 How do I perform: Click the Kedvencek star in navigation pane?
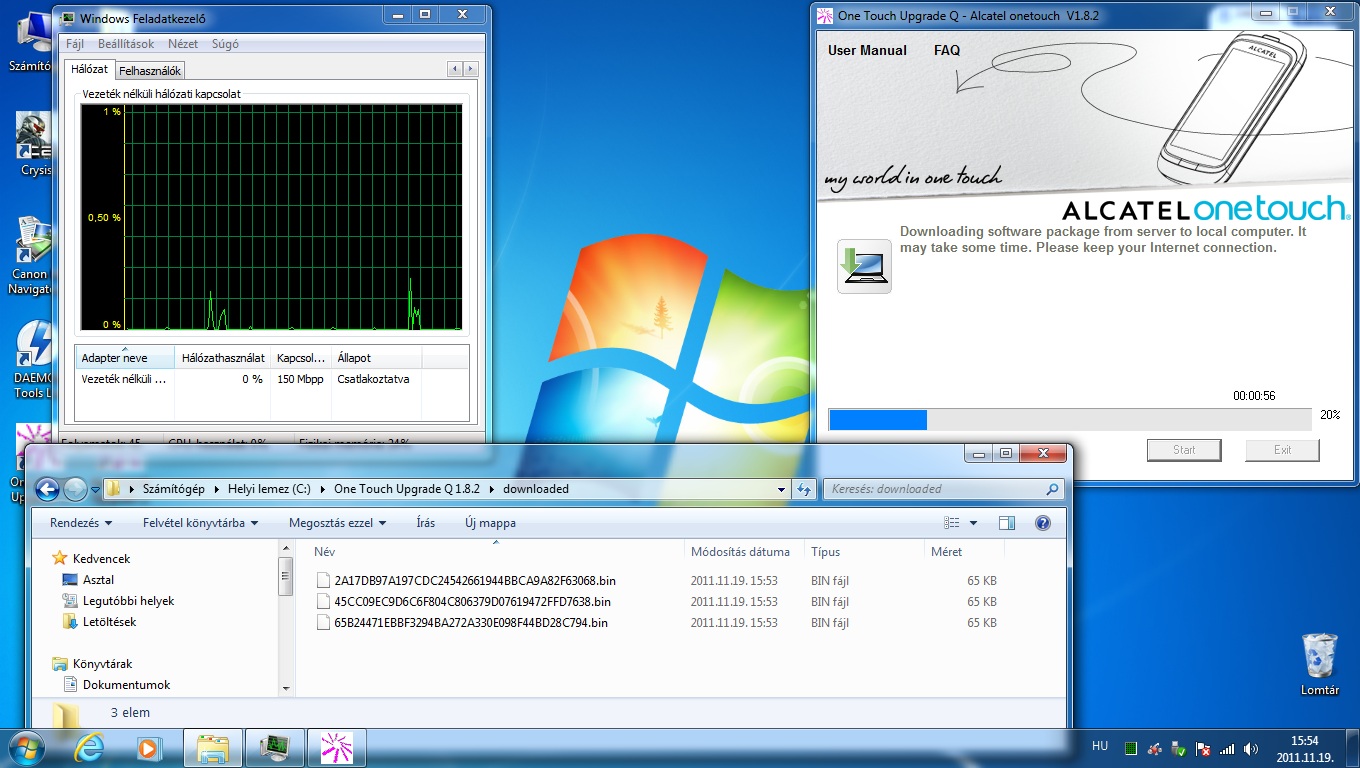(60, 558)
